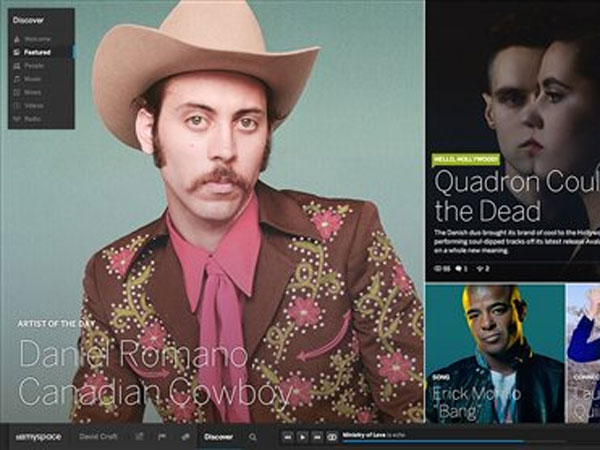Switch to the Discover tab in bottom bar
600x450 pixels.
point(218,437)
